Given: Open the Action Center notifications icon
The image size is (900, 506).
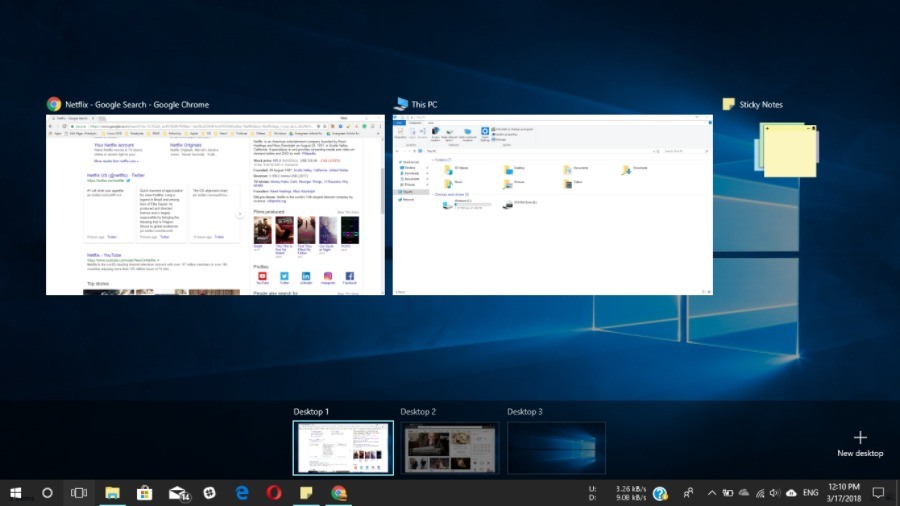Looking at the screenshot, I should tap(878, 493).
